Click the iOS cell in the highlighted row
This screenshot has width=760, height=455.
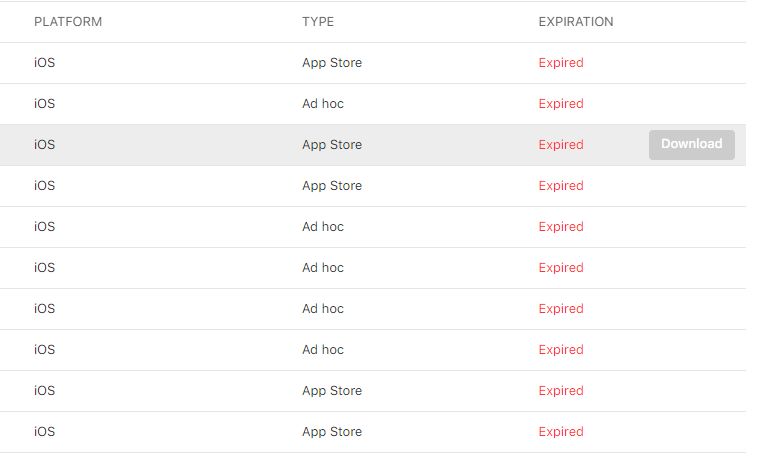(x=45, y=145)
